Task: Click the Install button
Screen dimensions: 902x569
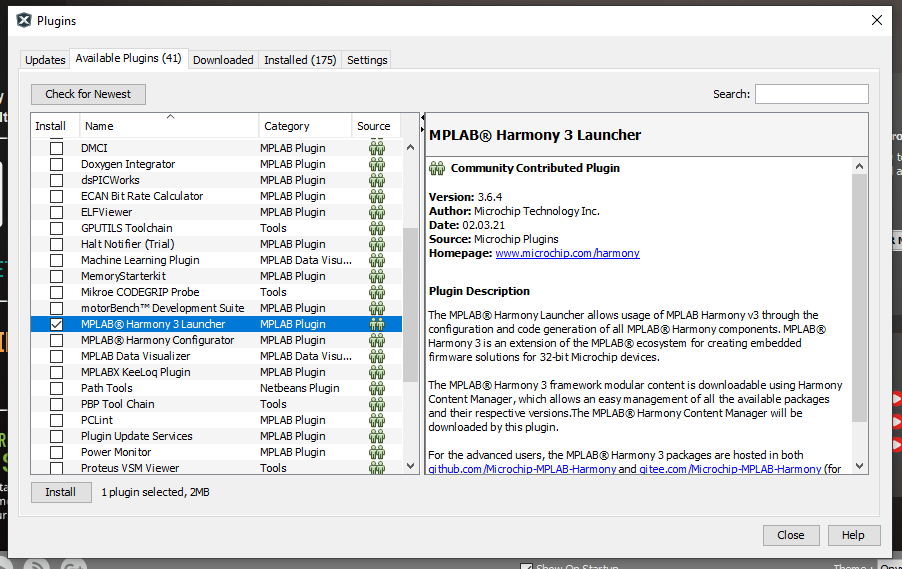Action: pos(60,492)
